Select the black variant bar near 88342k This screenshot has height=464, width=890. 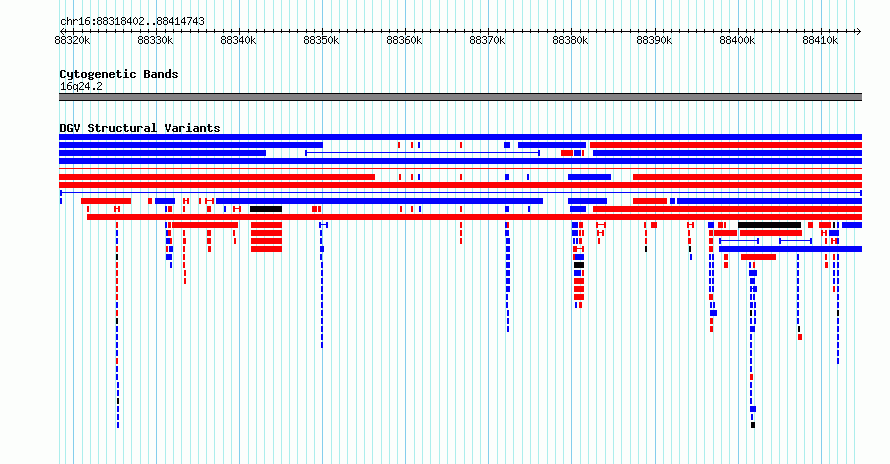coord(266,209)
